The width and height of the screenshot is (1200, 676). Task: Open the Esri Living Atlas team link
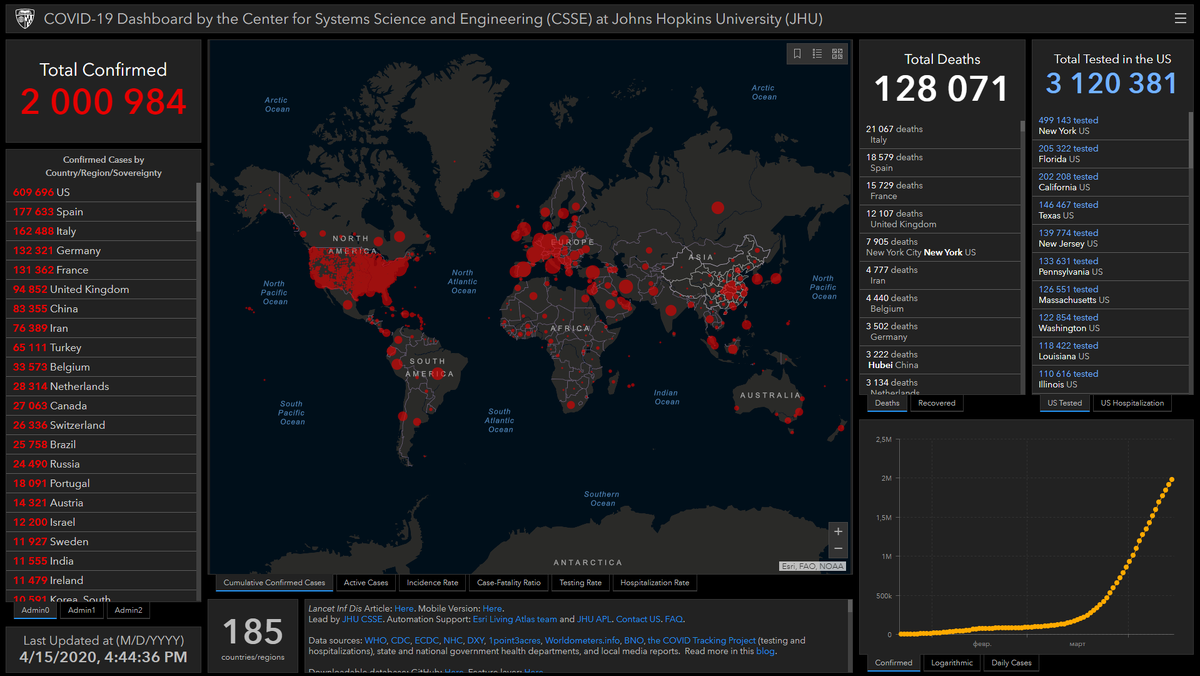515,619
